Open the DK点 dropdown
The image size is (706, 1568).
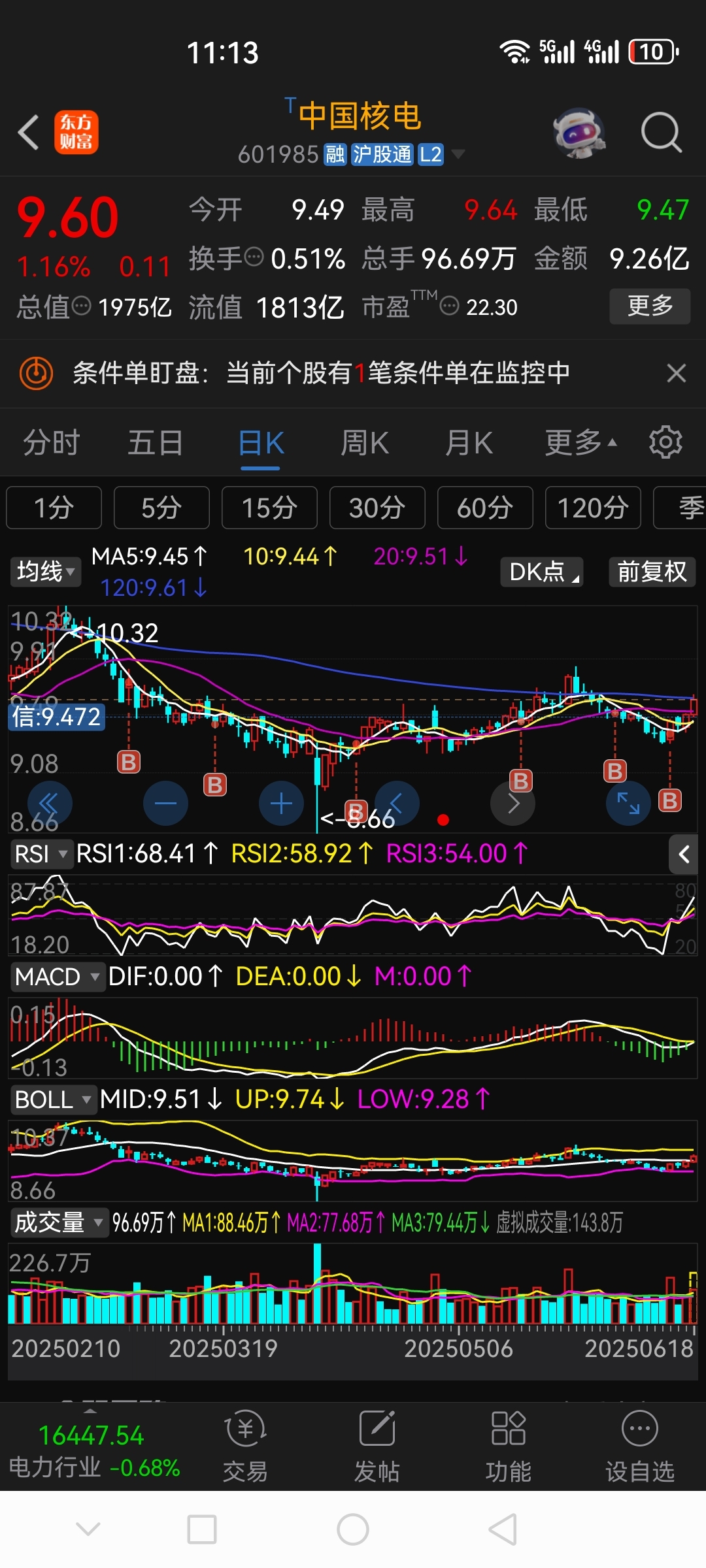click(542, 572)
